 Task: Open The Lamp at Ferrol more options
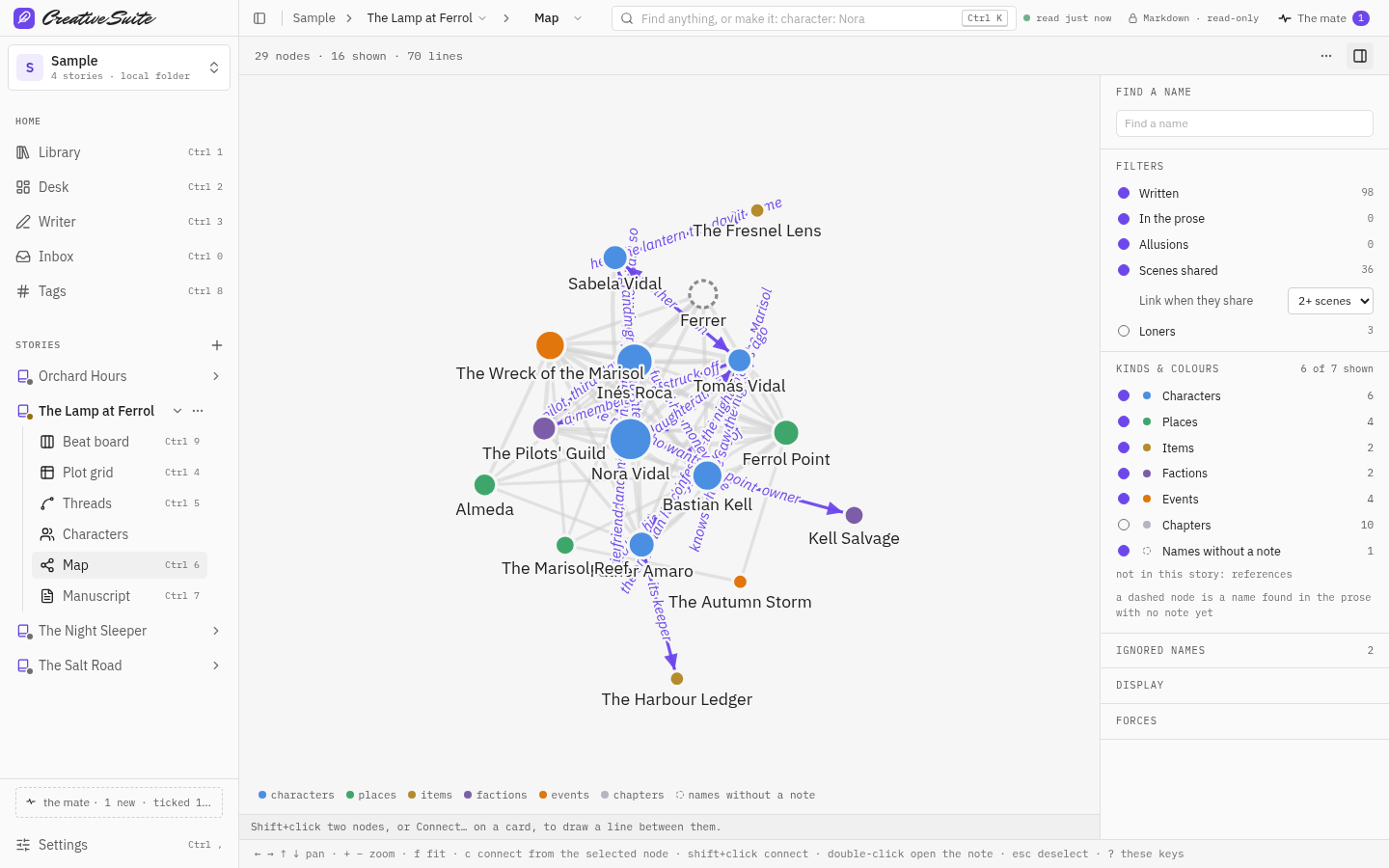coord(198,411)
